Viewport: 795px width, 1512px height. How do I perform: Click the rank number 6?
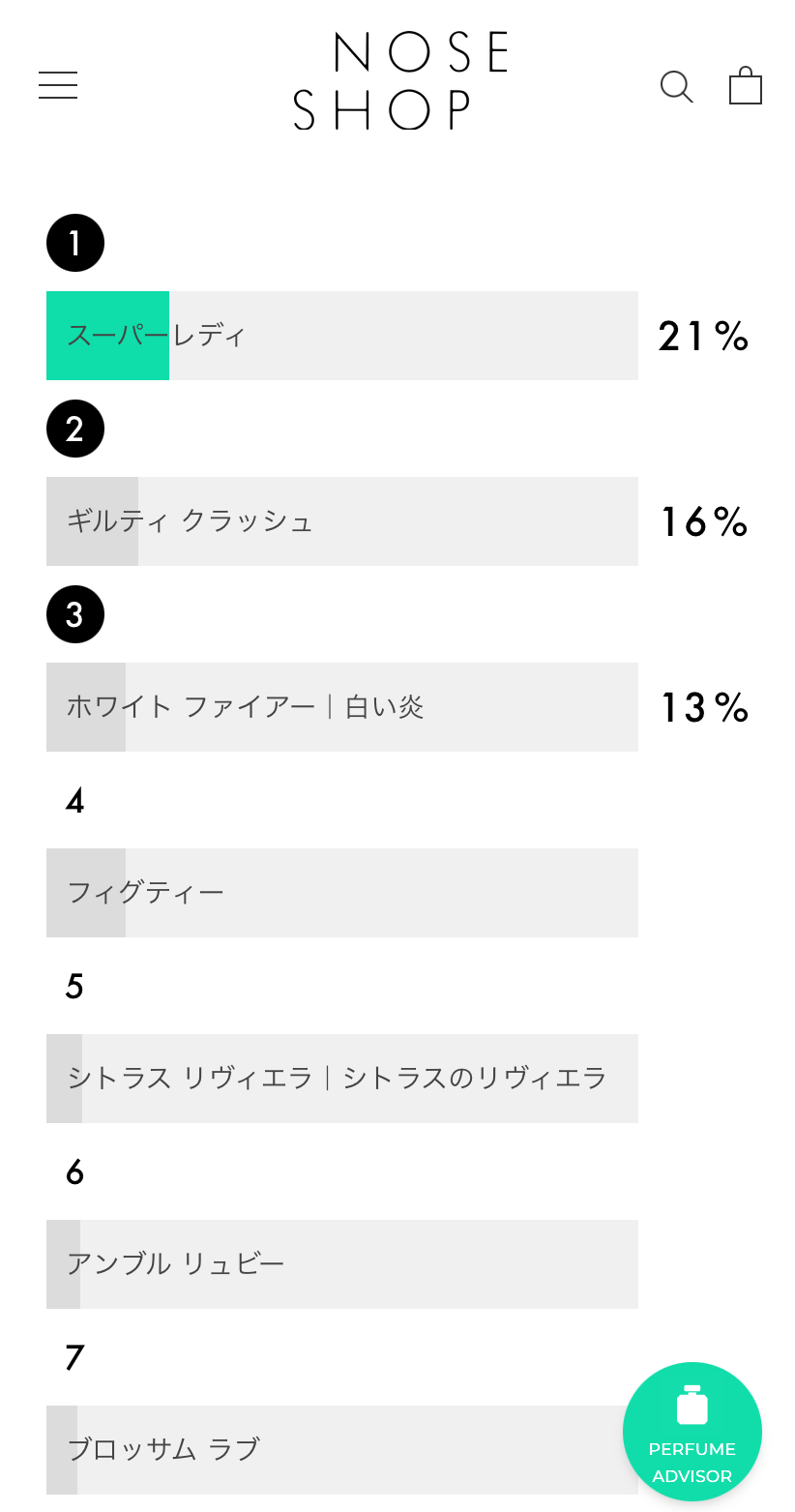pyautogui.click(x=74, y=1172)
